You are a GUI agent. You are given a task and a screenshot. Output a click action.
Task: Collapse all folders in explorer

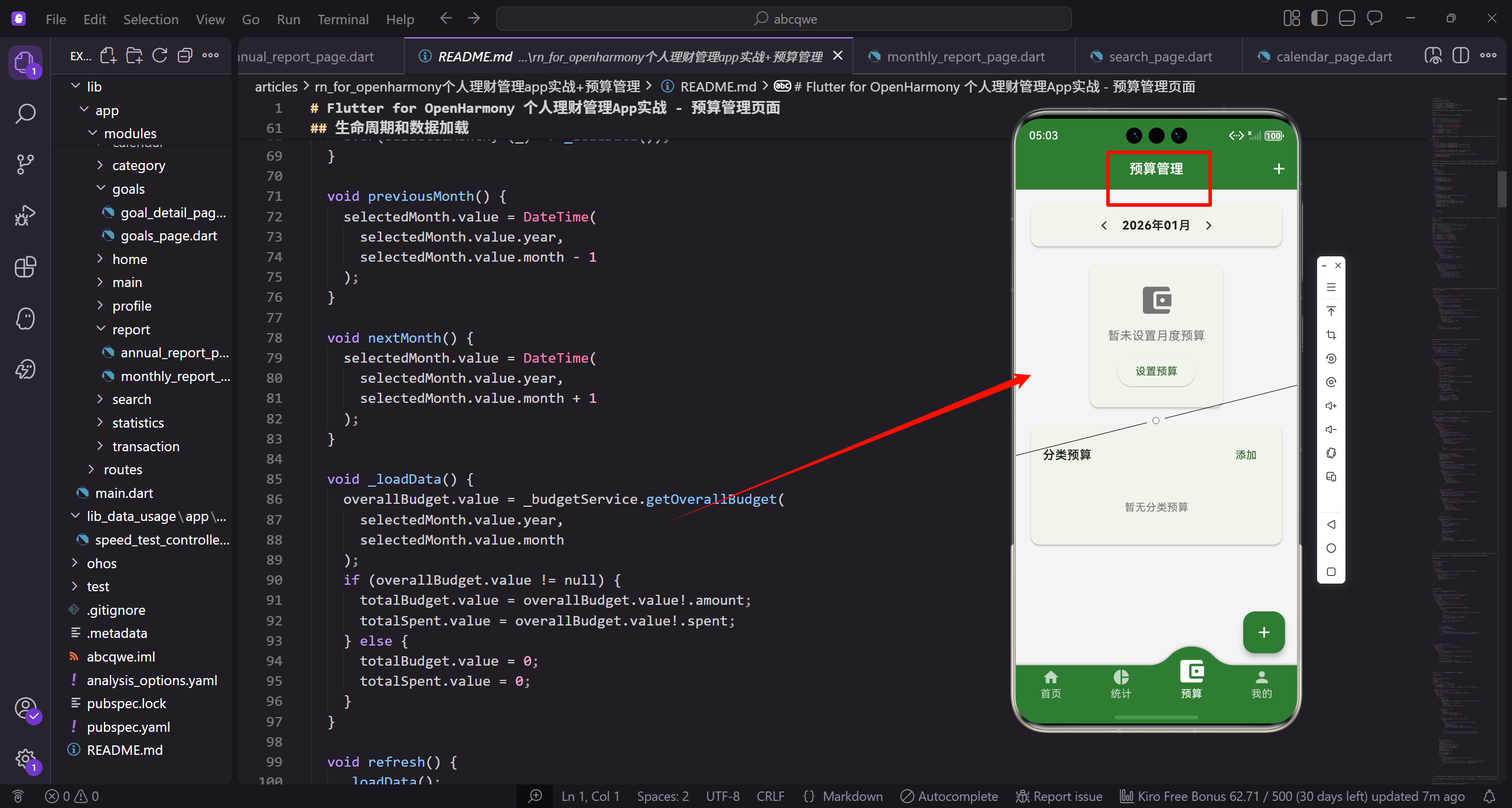185,56
